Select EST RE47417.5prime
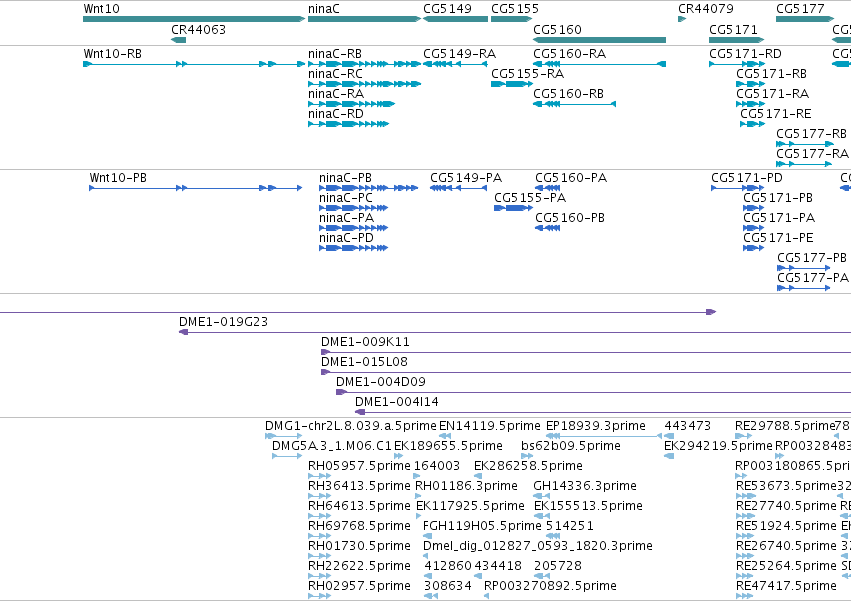The height and width of the screenshot is (601, 851). click(x=744, y=596)
